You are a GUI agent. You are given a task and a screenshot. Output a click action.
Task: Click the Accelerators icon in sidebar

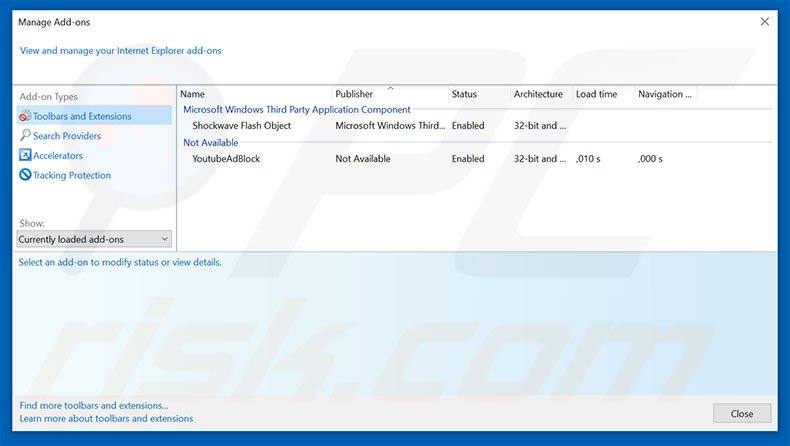click(25, 156)
